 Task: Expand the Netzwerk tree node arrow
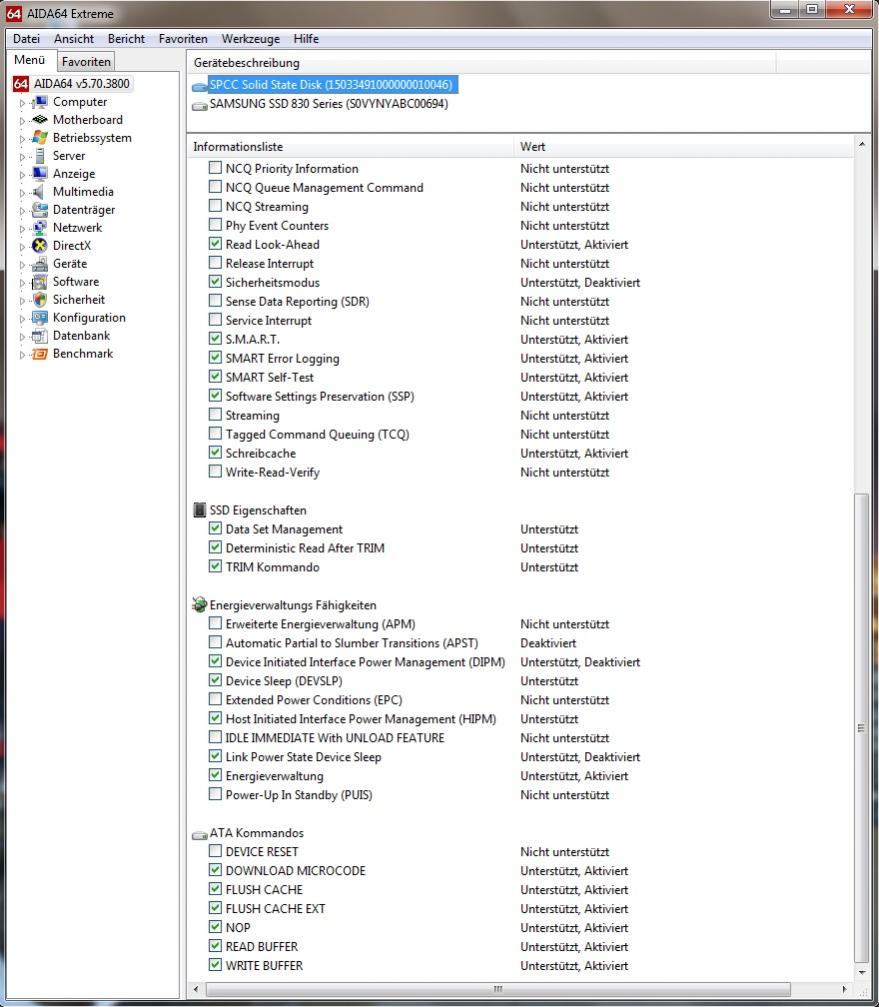pyautogui.click(x=22, y=229)
